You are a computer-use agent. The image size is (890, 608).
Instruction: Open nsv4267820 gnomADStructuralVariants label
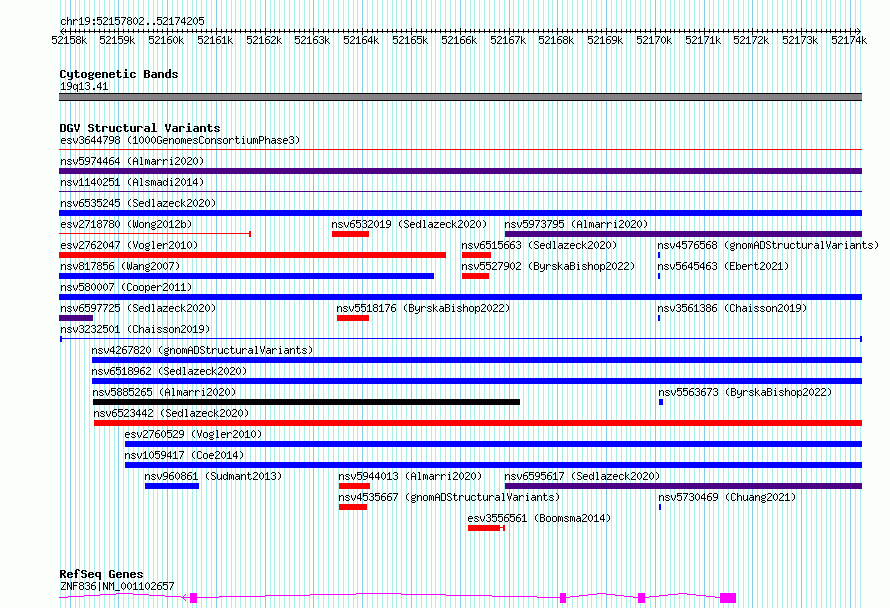point(202,350)
